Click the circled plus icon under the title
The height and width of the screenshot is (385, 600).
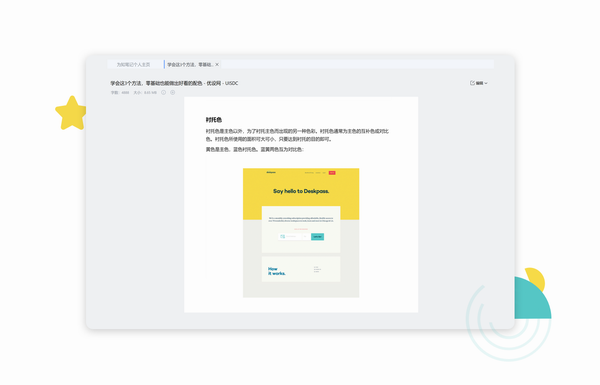173,92
